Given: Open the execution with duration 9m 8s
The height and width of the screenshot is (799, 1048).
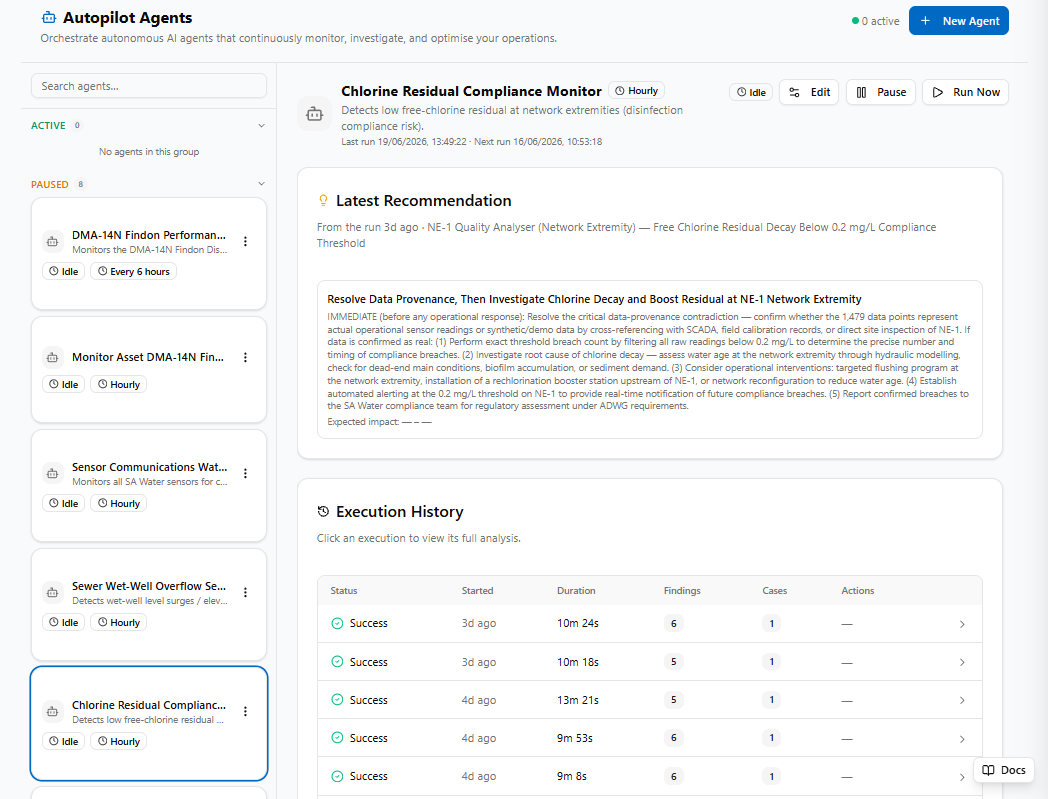Looking at the screenshot, I should (650, 776).
